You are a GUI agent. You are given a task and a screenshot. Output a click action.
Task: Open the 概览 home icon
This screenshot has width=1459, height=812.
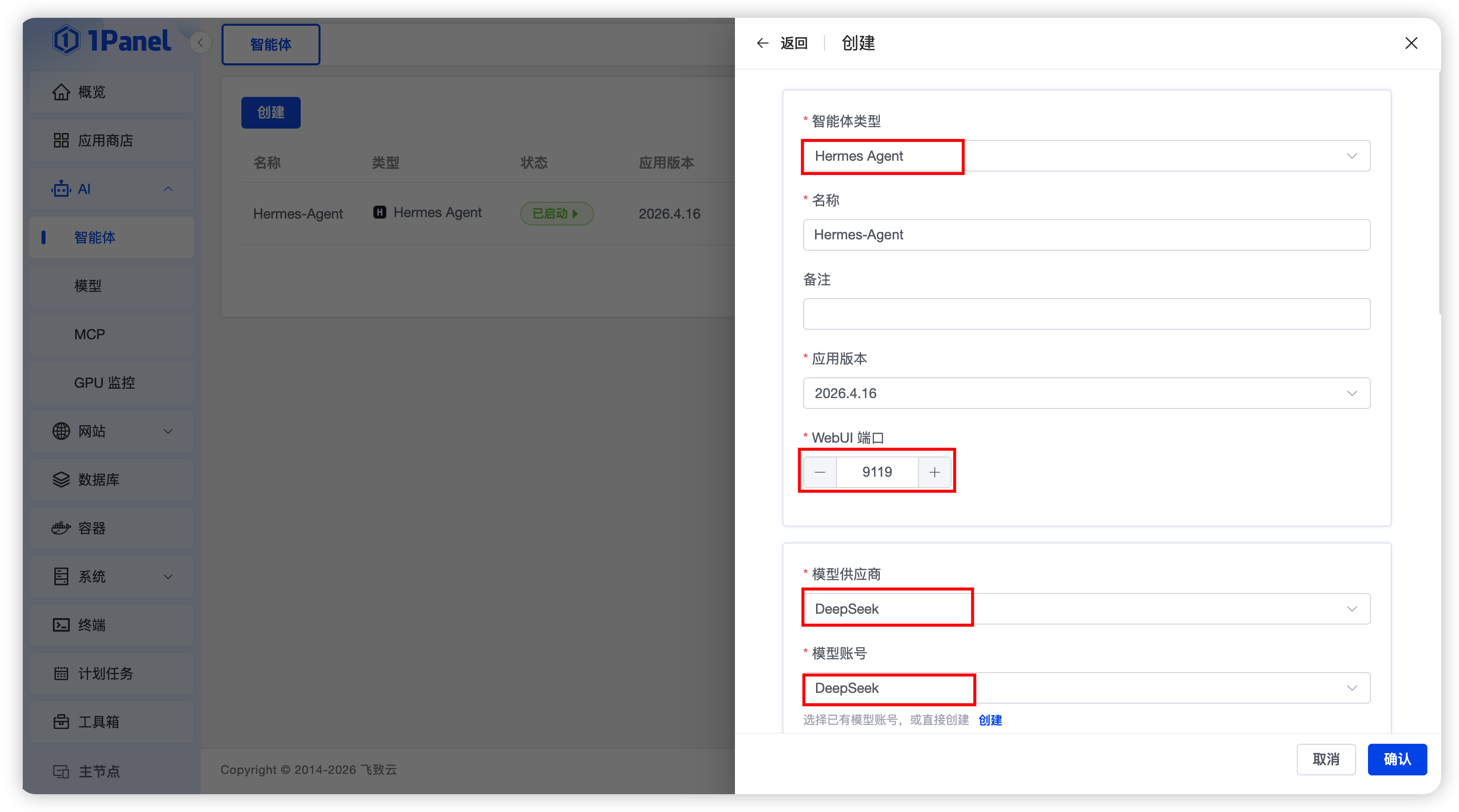coord(61,91)
